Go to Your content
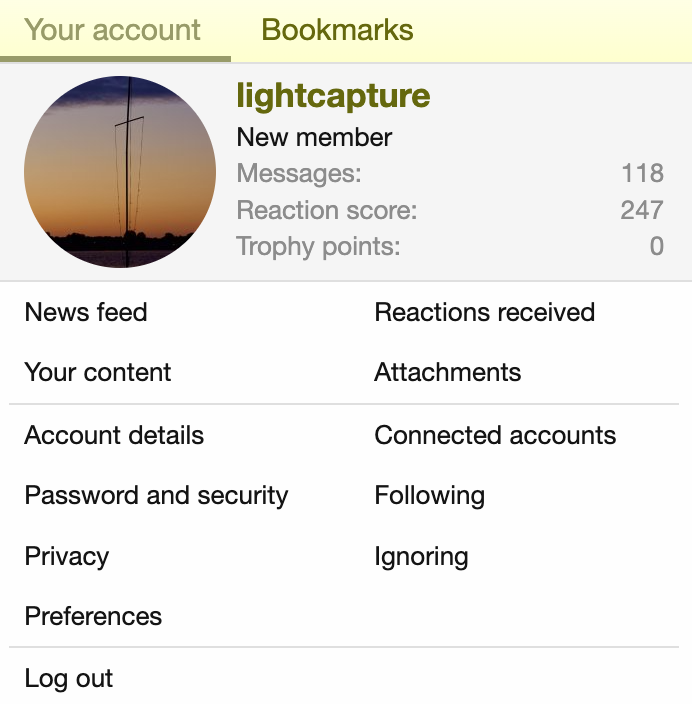Viewport: 692px width, 704px height. tap(98, 372)
